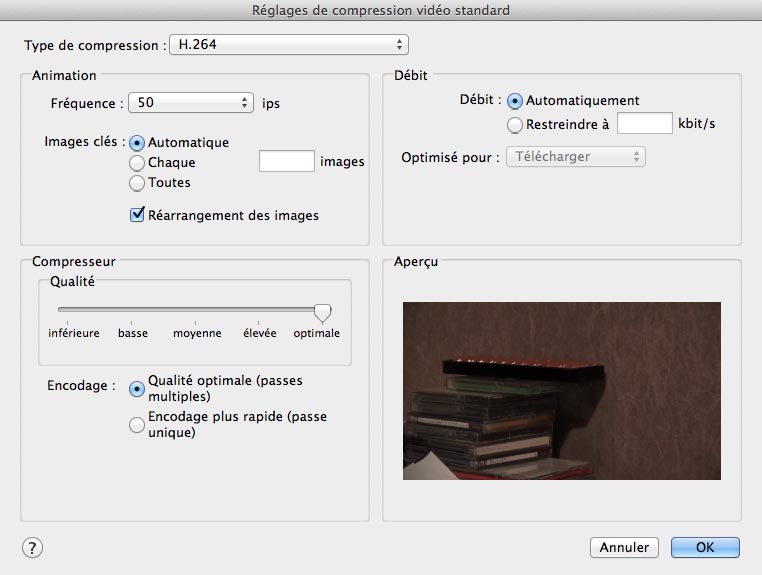
Task: Confirm settings with the OK button
Action: click(x=705, y=547)
